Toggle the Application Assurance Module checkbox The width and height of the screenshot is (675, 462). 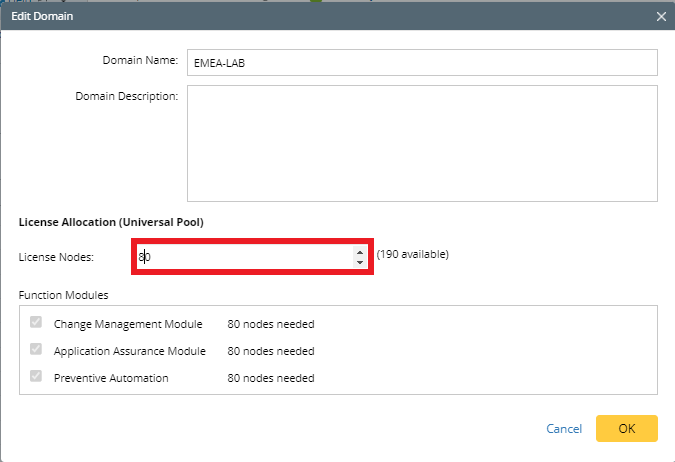[x=36, y=349]
